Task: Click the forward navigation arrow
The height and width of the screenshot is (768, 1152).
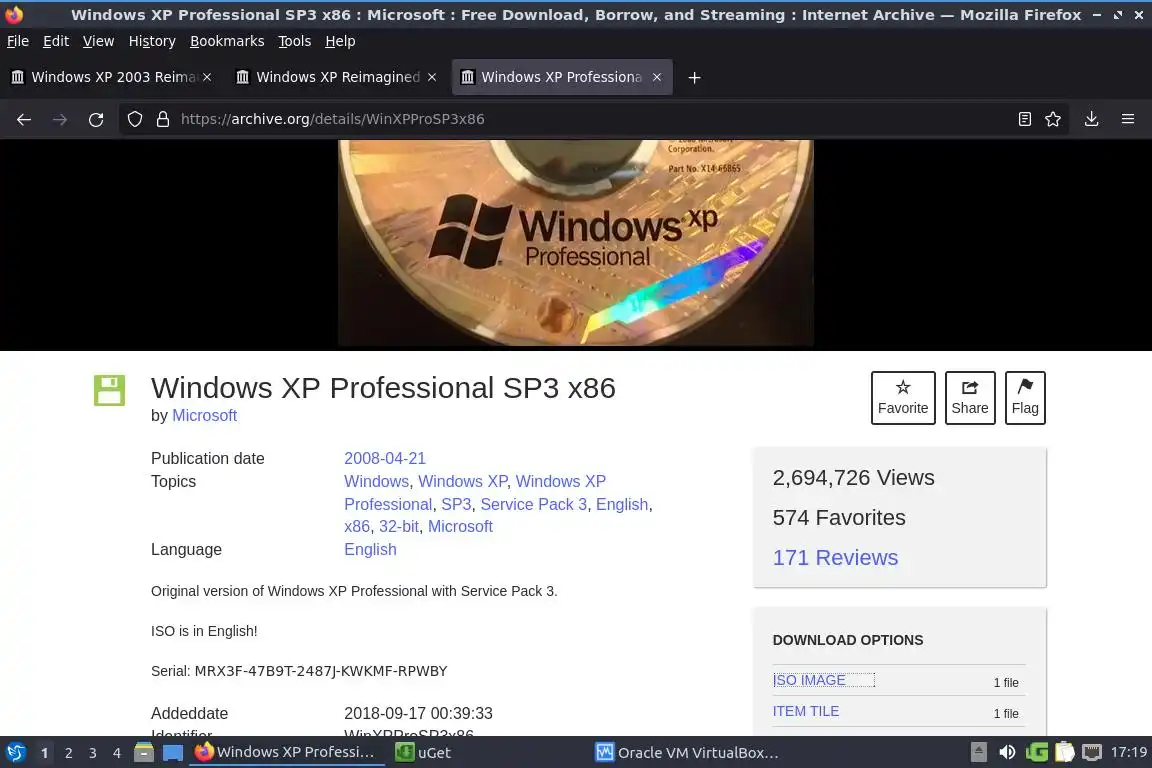Action: click(x=60, y=119)
